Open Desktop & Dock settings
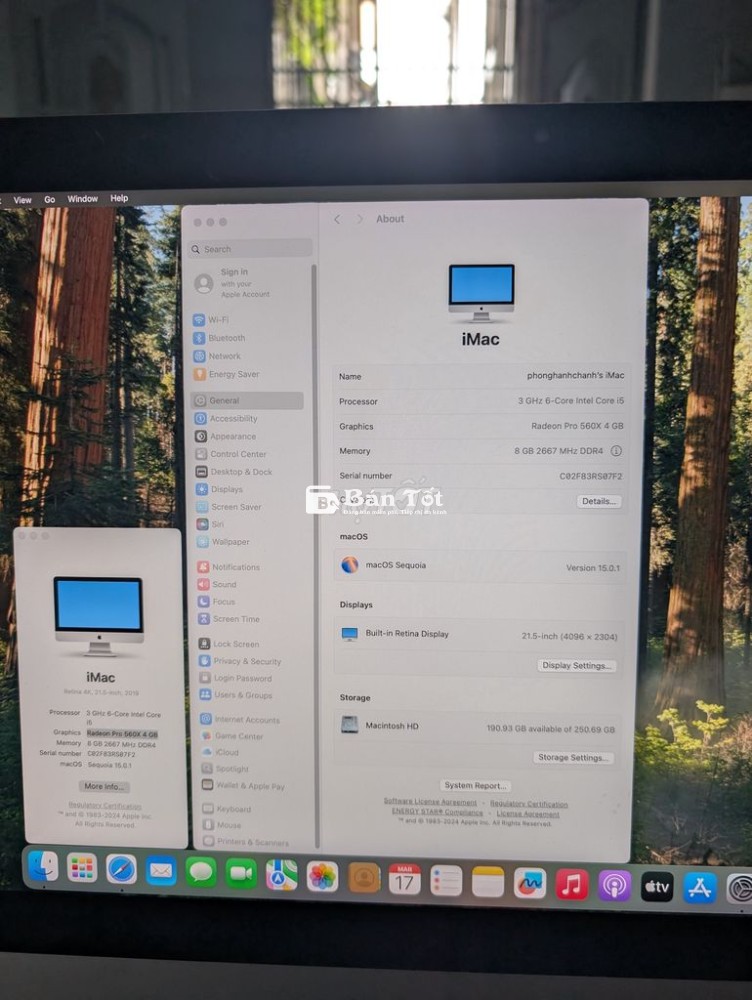Screen dimensions: 752x1000 click(x=233, y=472)
